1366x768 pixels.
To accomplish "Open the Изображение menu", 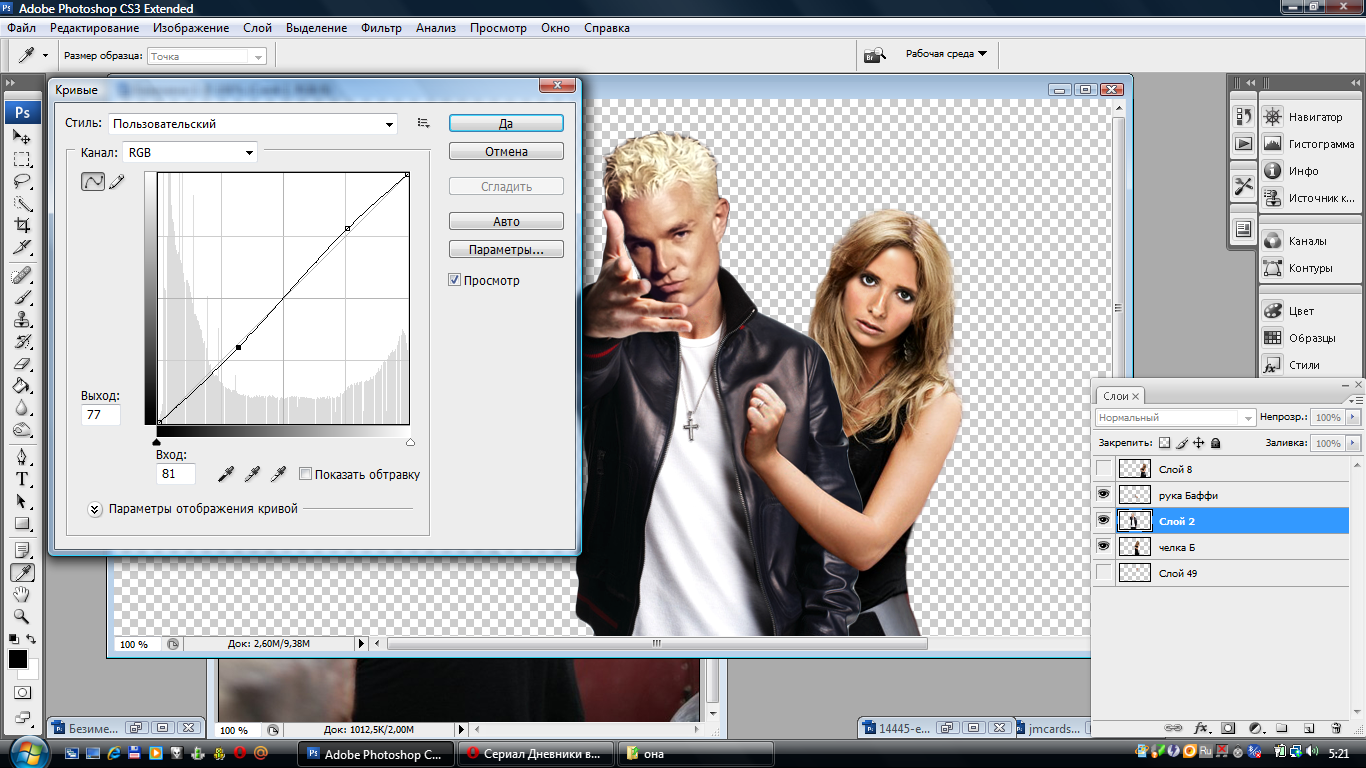I will tap(191, 28).
